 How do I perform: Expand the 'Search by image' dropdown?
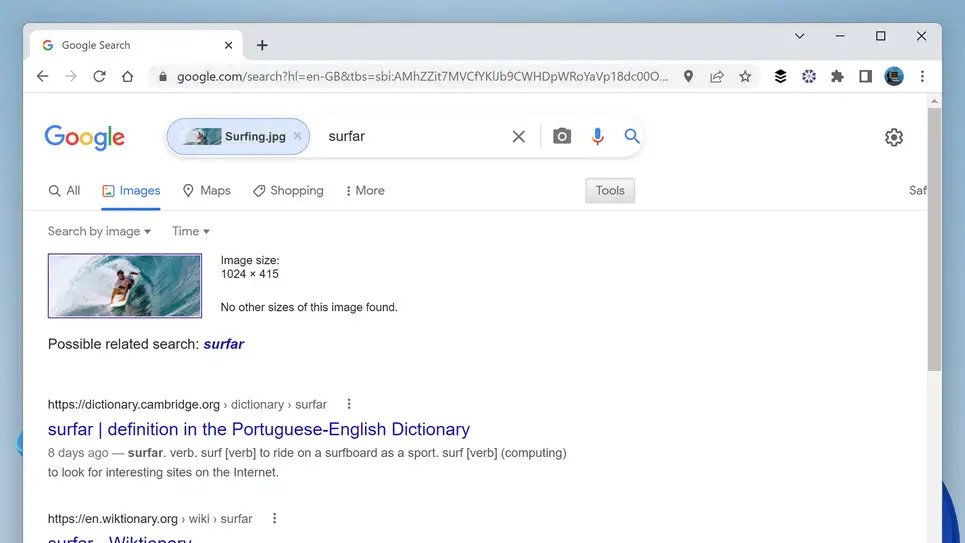(x=99, y=231)
